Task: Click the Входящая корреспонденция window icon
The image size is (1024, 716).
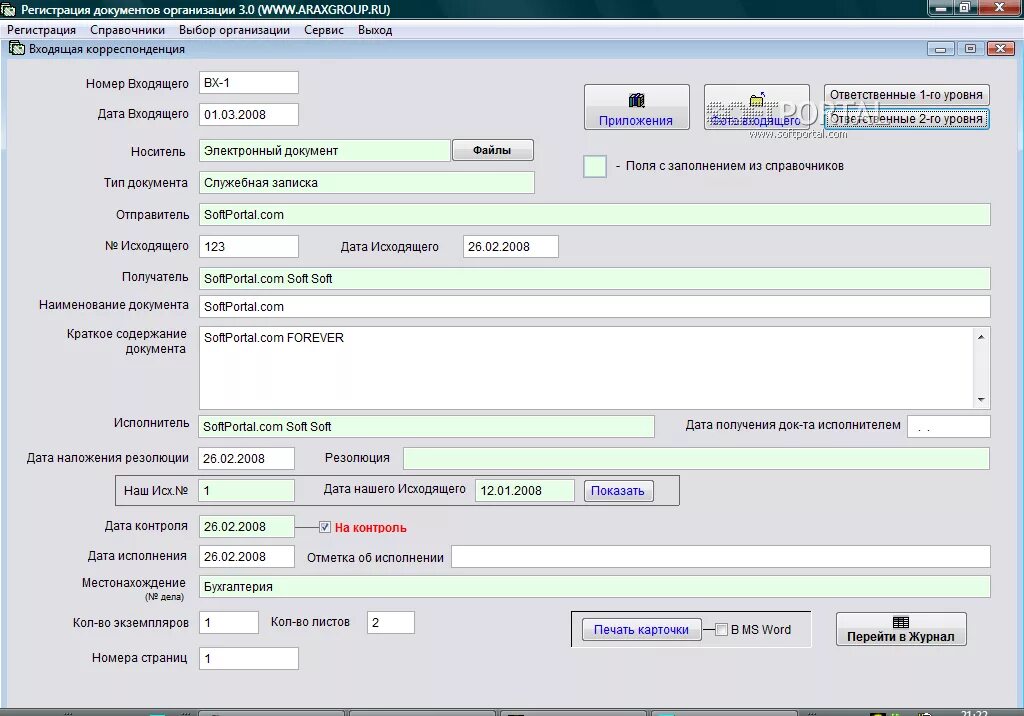Action: 16,48
